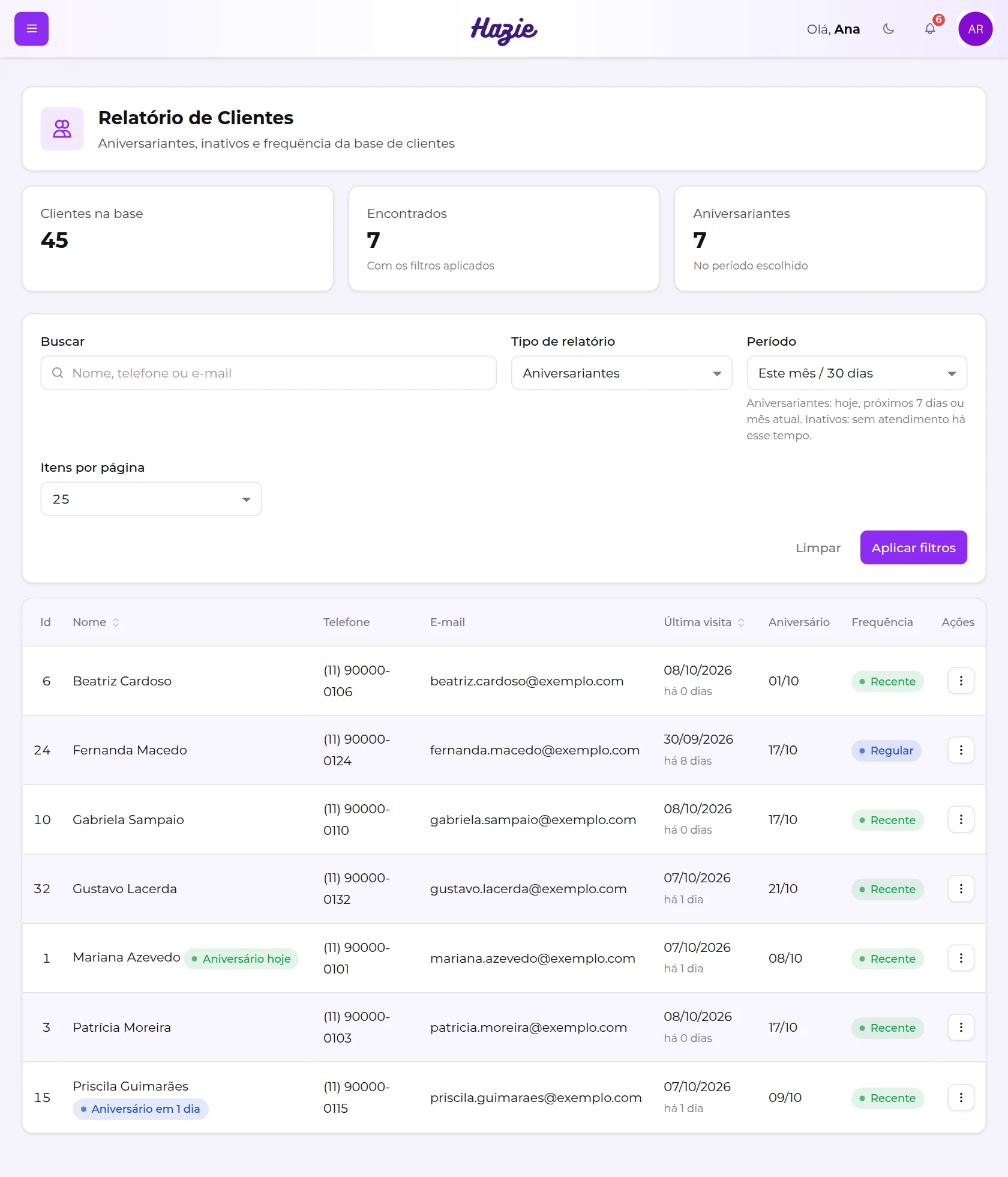Click the Aniversário column header
This screenshot has height=1177, width=1008.
point(799,622)
